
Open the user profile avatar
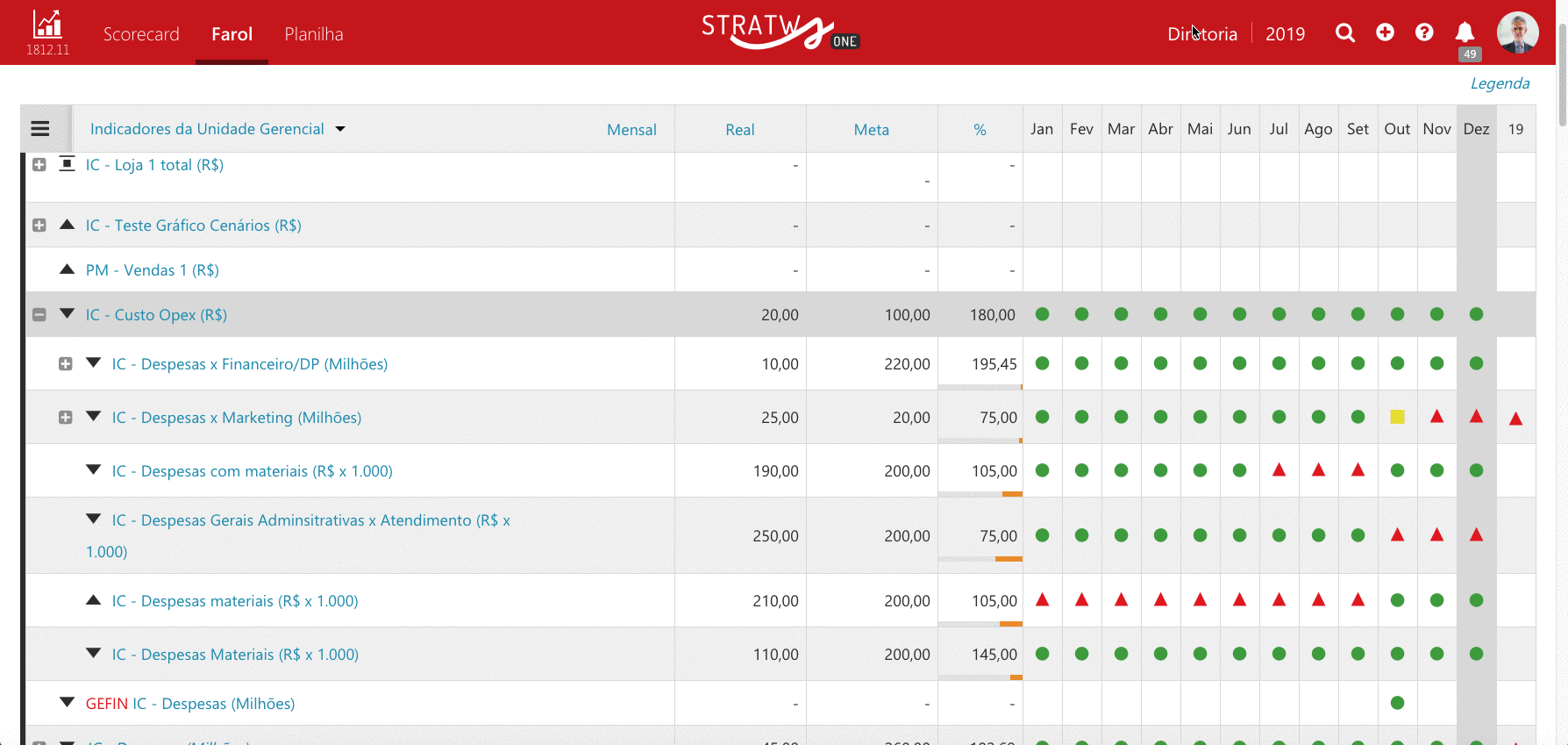(x=1518, y=32)
